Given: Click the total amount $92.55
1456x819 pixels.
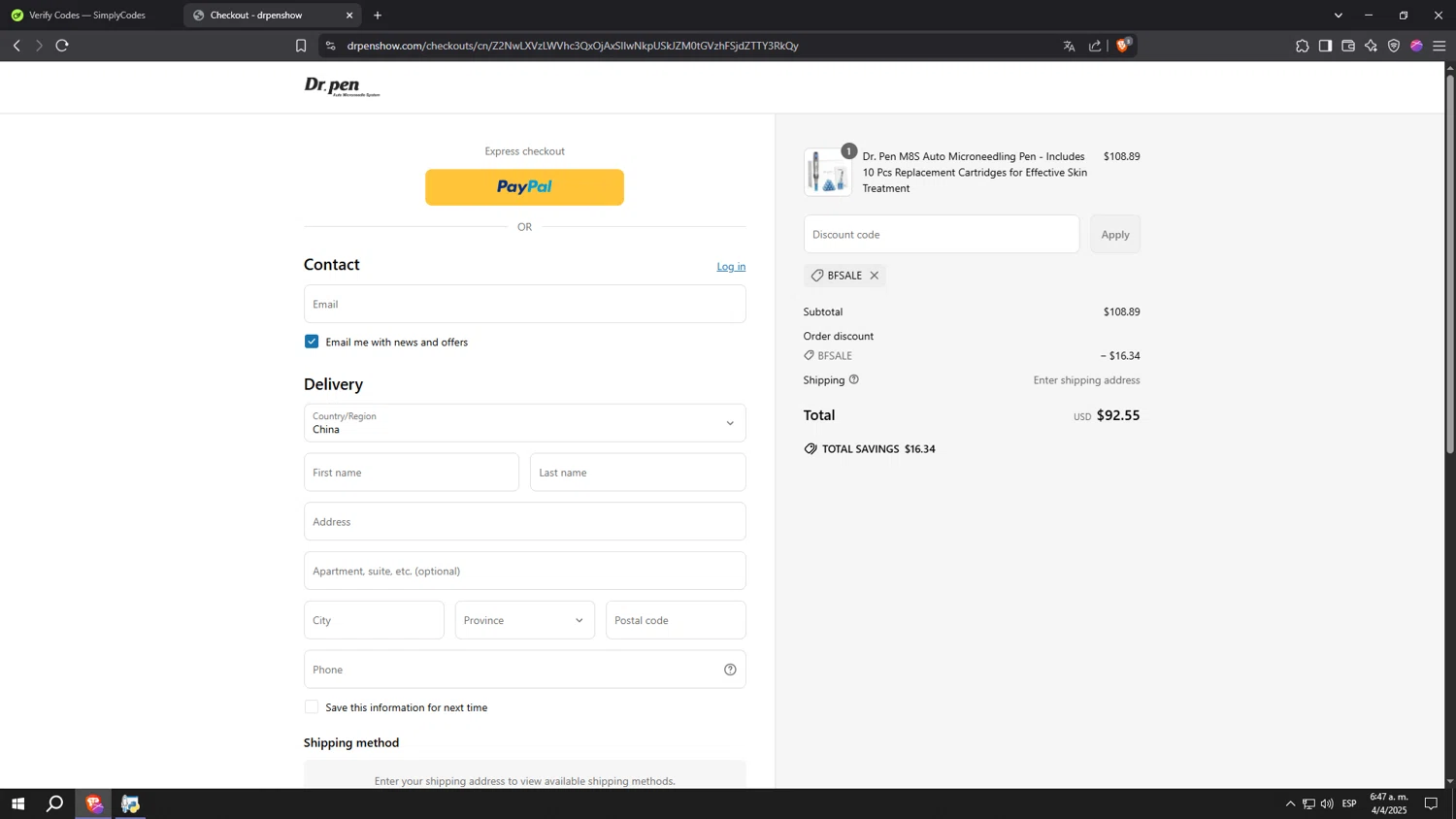Looking at the screenshot, I should click(1118, 415).
